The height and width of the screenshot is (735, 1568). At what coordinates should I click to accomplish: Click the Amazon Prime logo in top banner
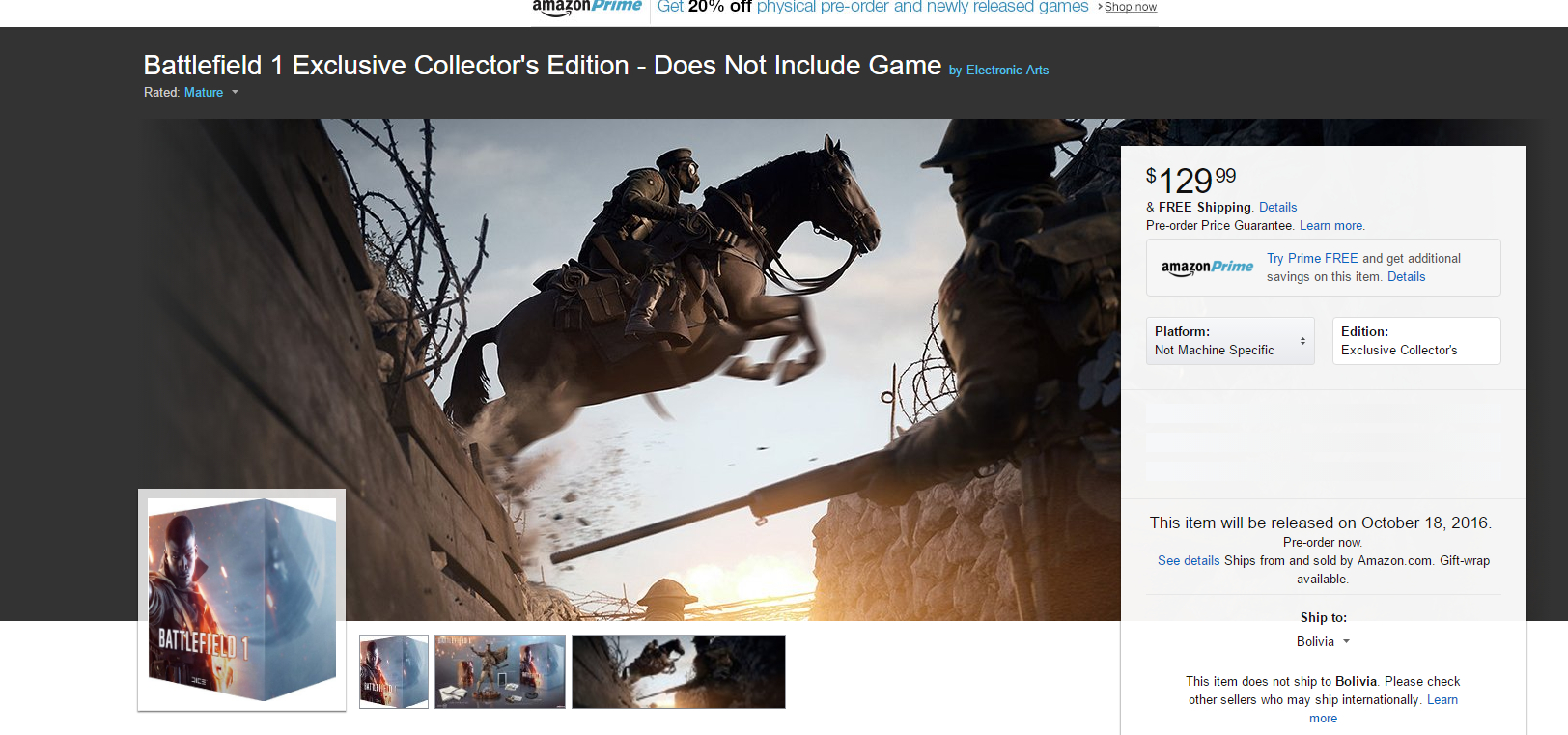point(587,7)
